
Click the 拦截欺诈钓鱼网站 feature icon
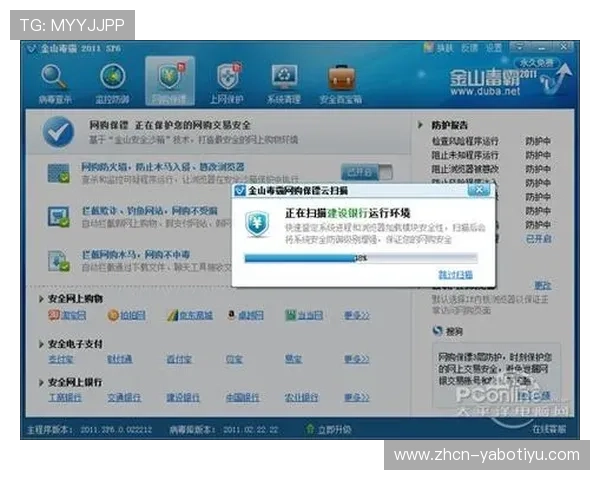[x=58, y=217]
